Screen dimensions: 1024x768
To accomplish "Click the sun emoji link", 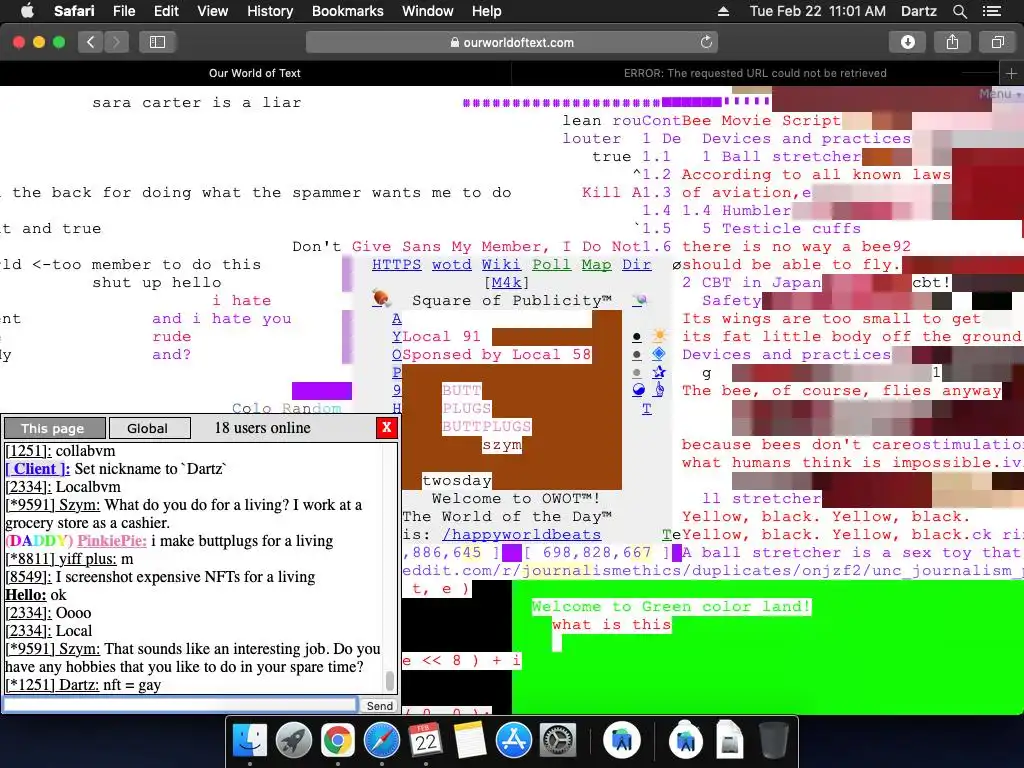I will coord(659,336).
